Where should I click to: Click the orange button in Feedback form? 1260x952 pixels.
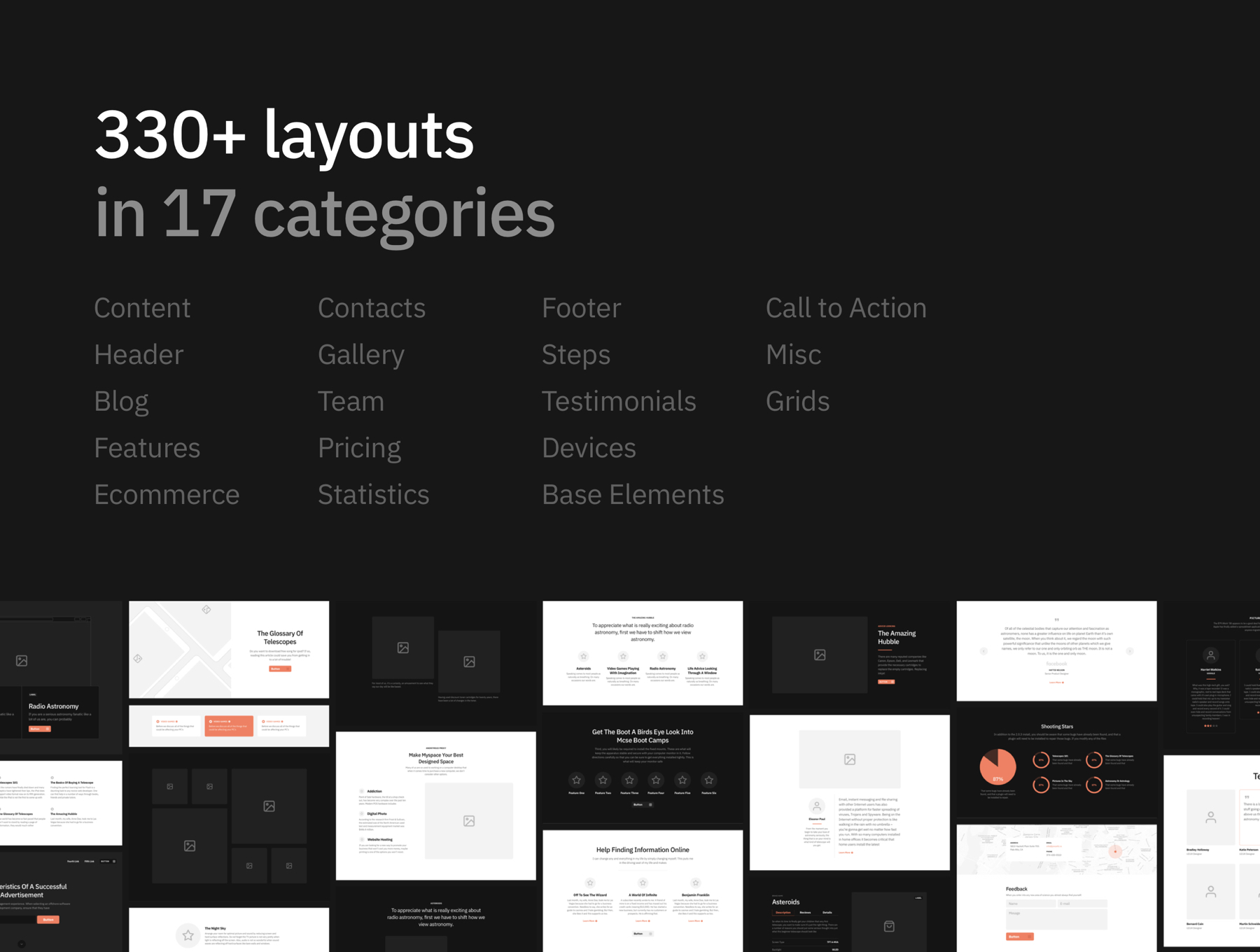[x=1019, y=937]
